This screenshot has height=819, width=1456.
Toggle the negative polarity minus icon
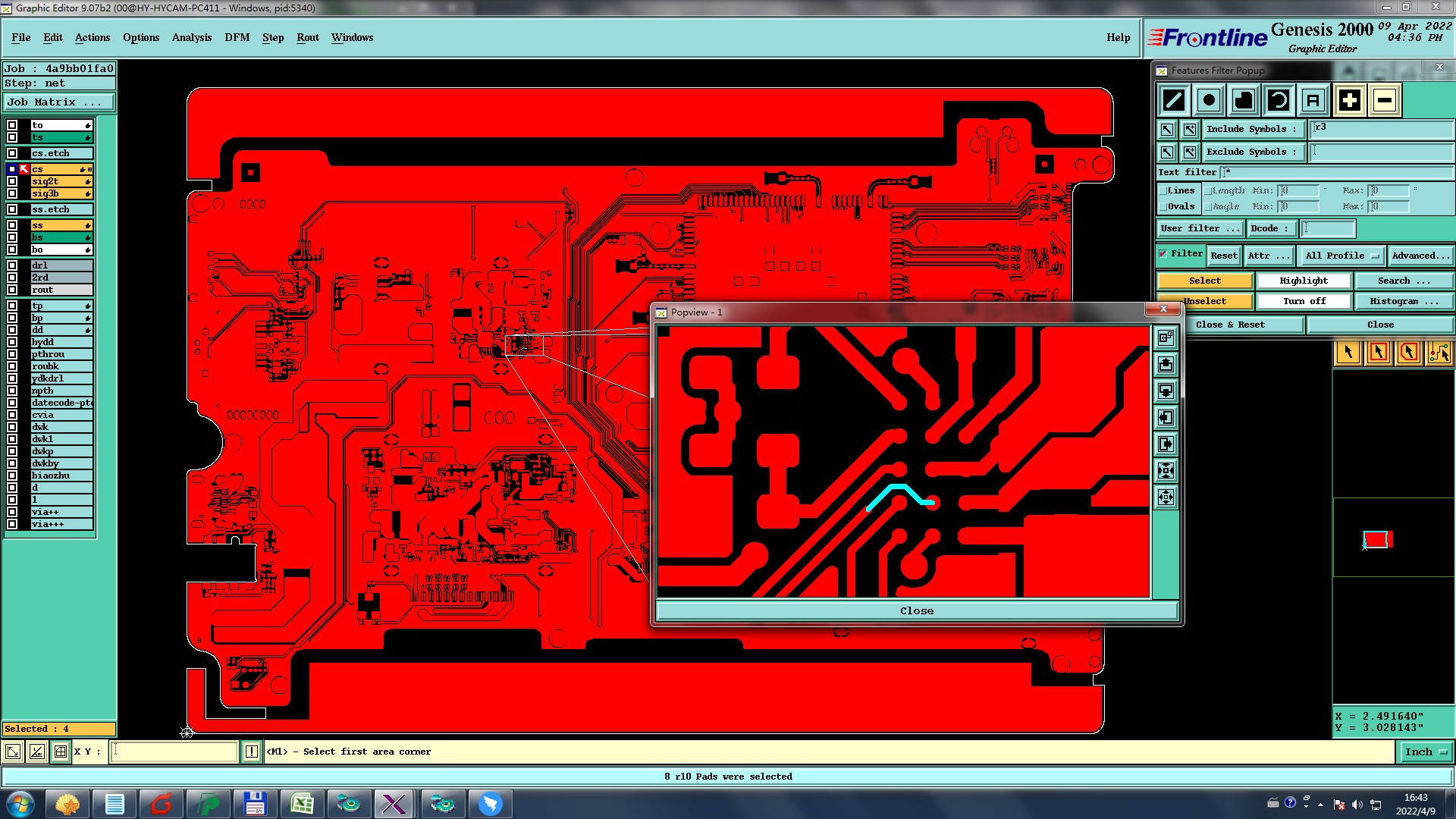tap(1384, 100)
